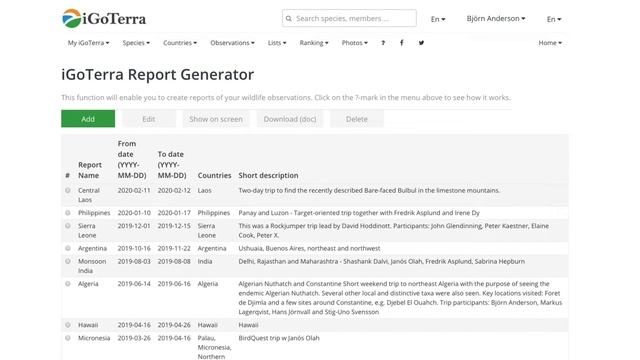This screenshot has height=360, width=640.
Task: Click the Two-day trip Bare-faced Bulbul description
Action: coord(369,190)
